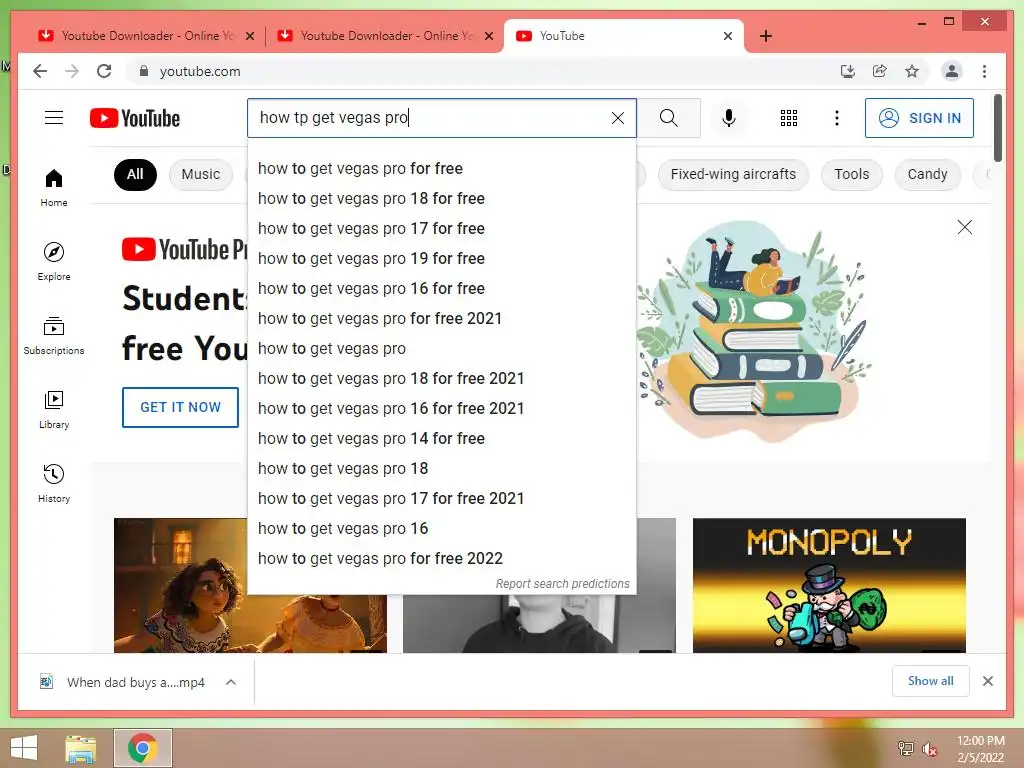Click Report search predictions link
The image size is (1024, 768).
(x=562, y=583)
